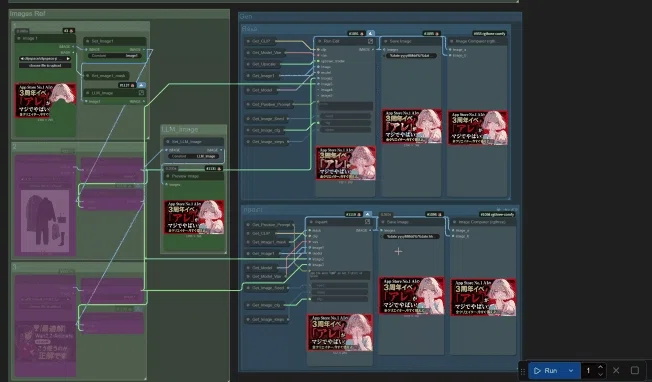The height and width of the screenshot is (382, 652).
Task: Select Get_Image_steps node wired to Inpaint
Action: (x=266, y=319)
